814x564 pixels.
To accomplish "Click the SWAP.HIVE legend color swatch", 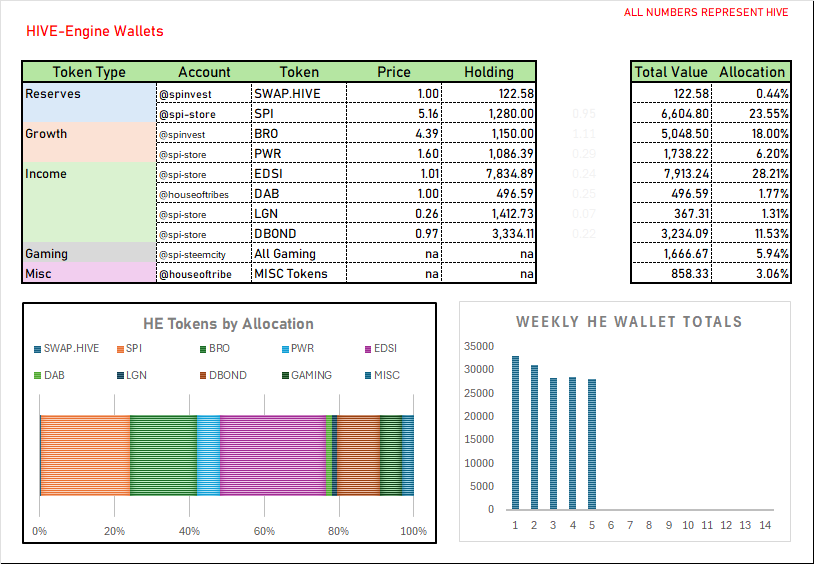I will (x=37, y=350).
